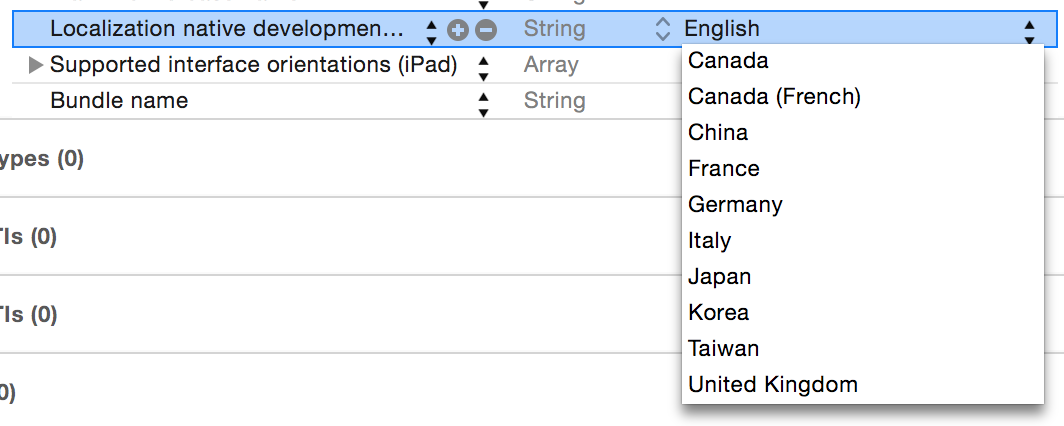Choose Germany from the dropdown
The image size is (1064, 426).
coord(735,204)
